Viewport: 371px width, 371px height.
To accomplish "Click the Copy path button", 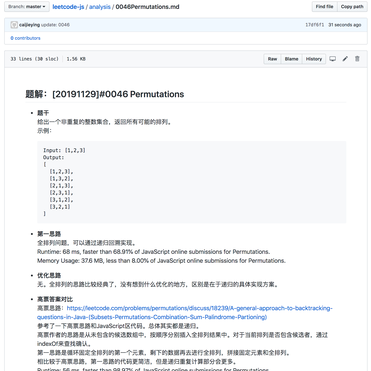I will pos(352,7).
